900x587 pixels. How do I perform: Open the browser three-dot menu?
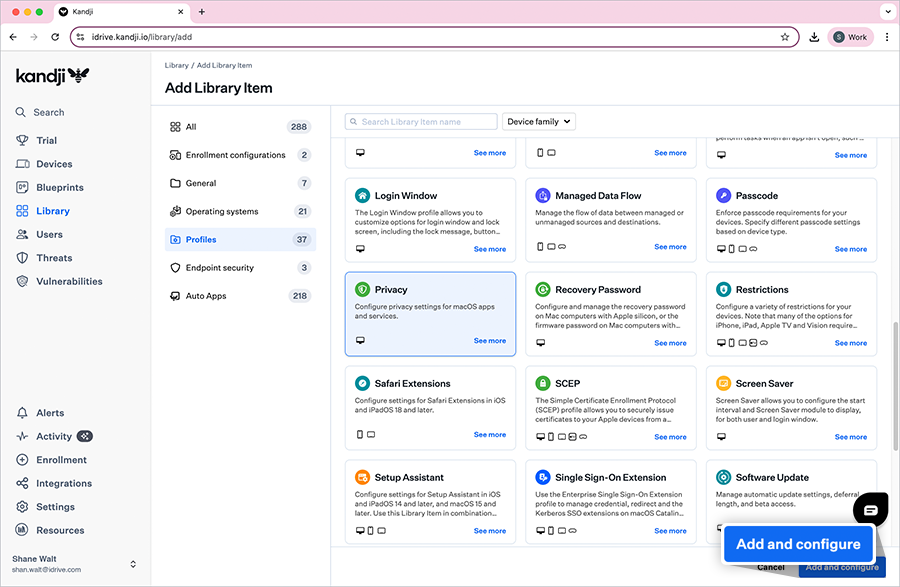[886, 37]
